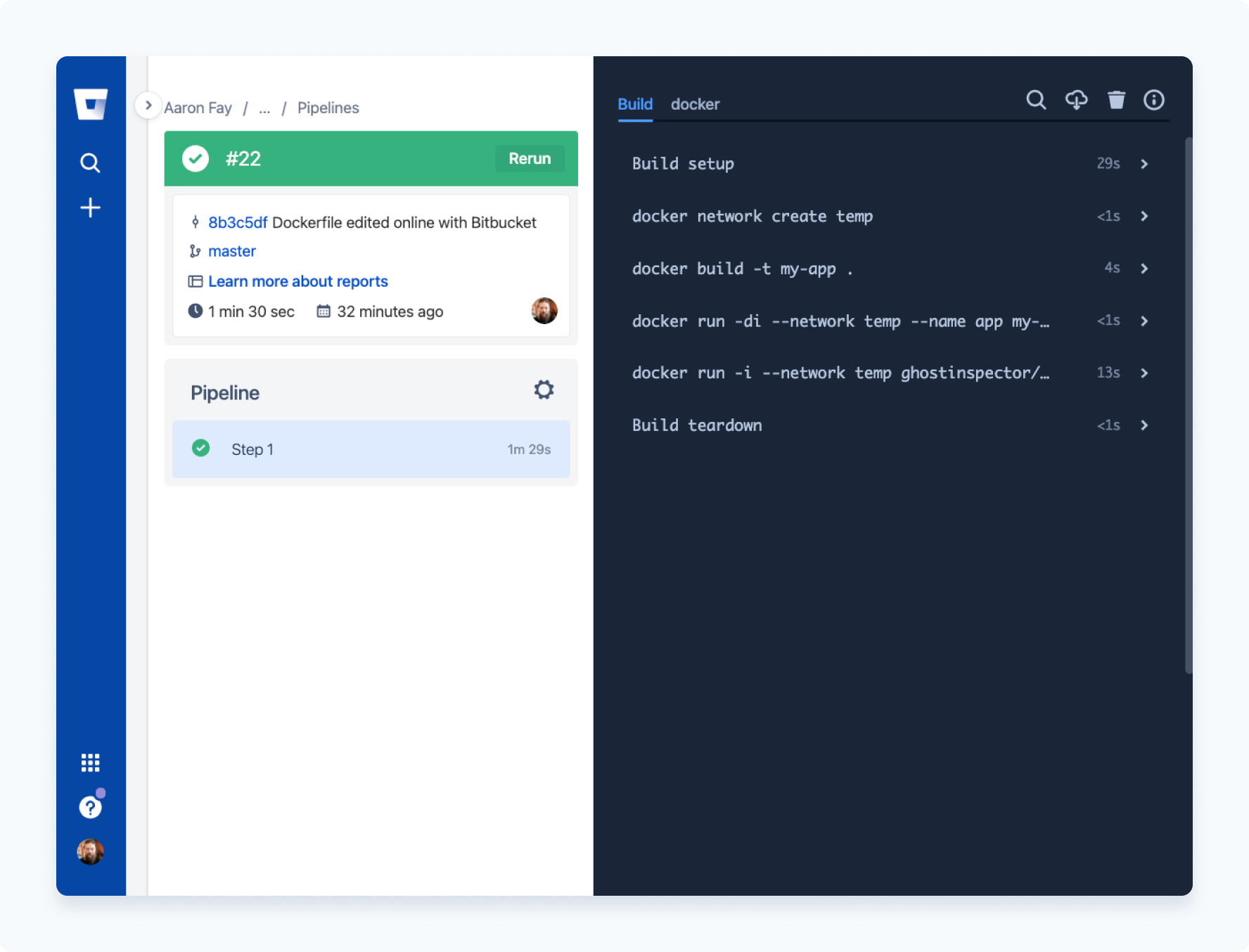Viewport: 1249px width, 952px height.
Task: Open the help icon near the bottom sidebar
Action: [x=89, y=806]
